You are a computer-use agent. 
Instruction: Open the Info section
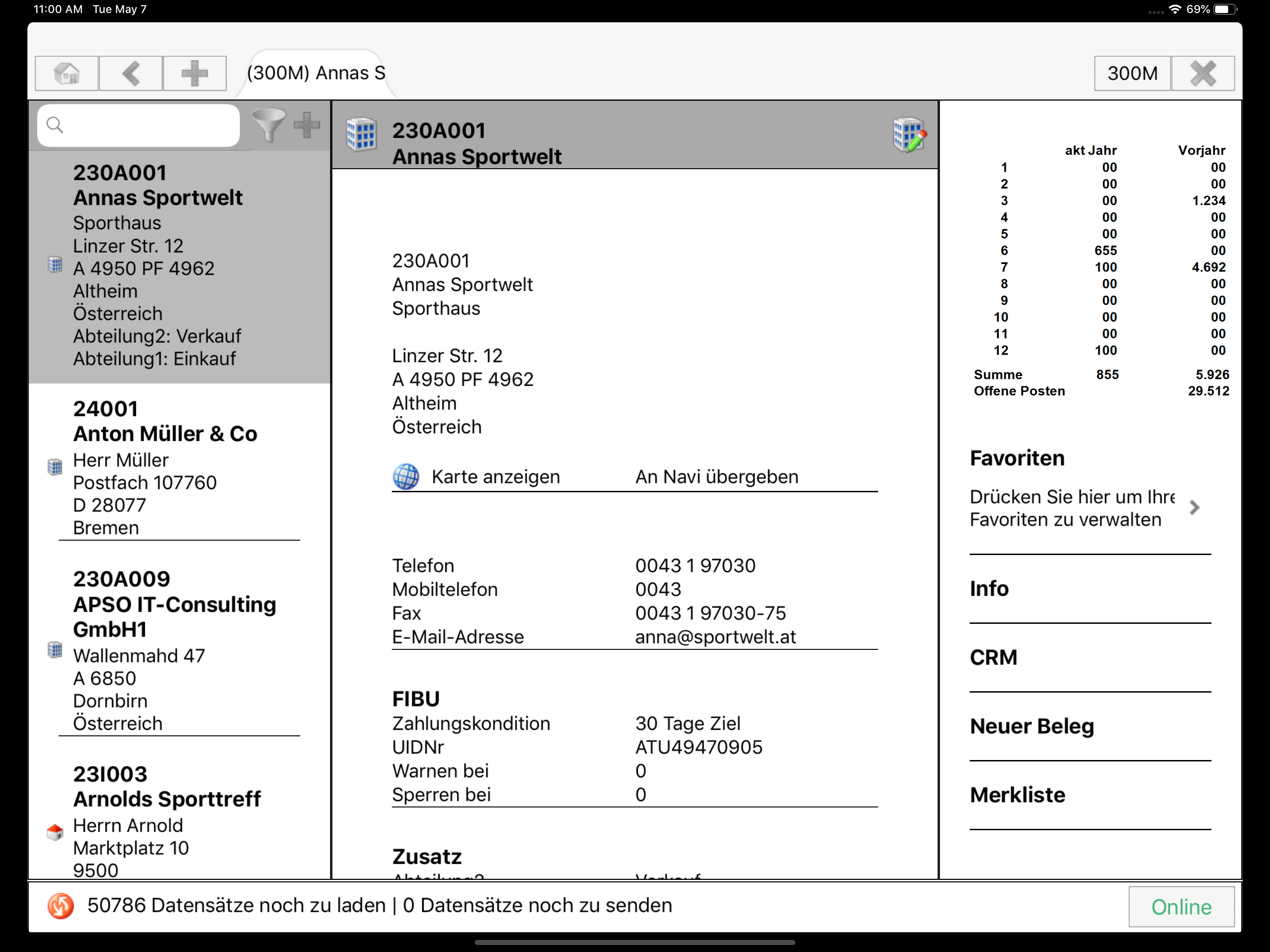[989, 588]
